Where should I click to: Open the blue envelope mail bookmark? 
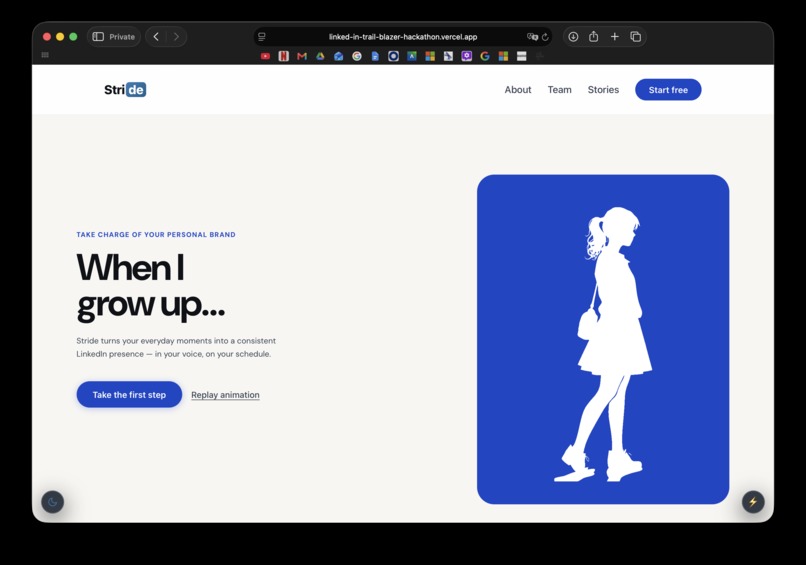[x=339, y=56]
